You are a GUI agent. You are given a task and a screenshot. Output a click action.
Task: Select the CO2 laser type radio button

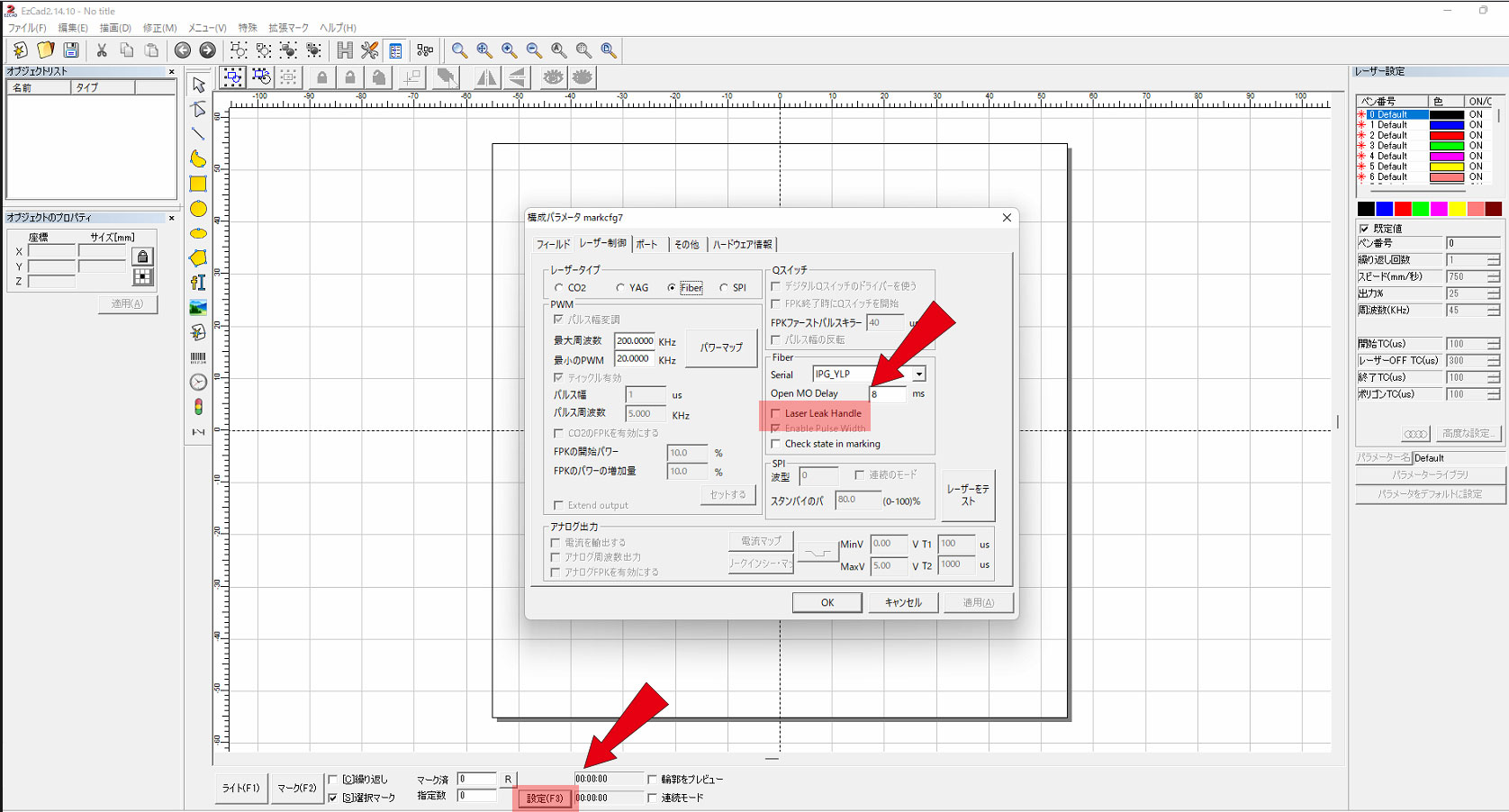[559, 288]
